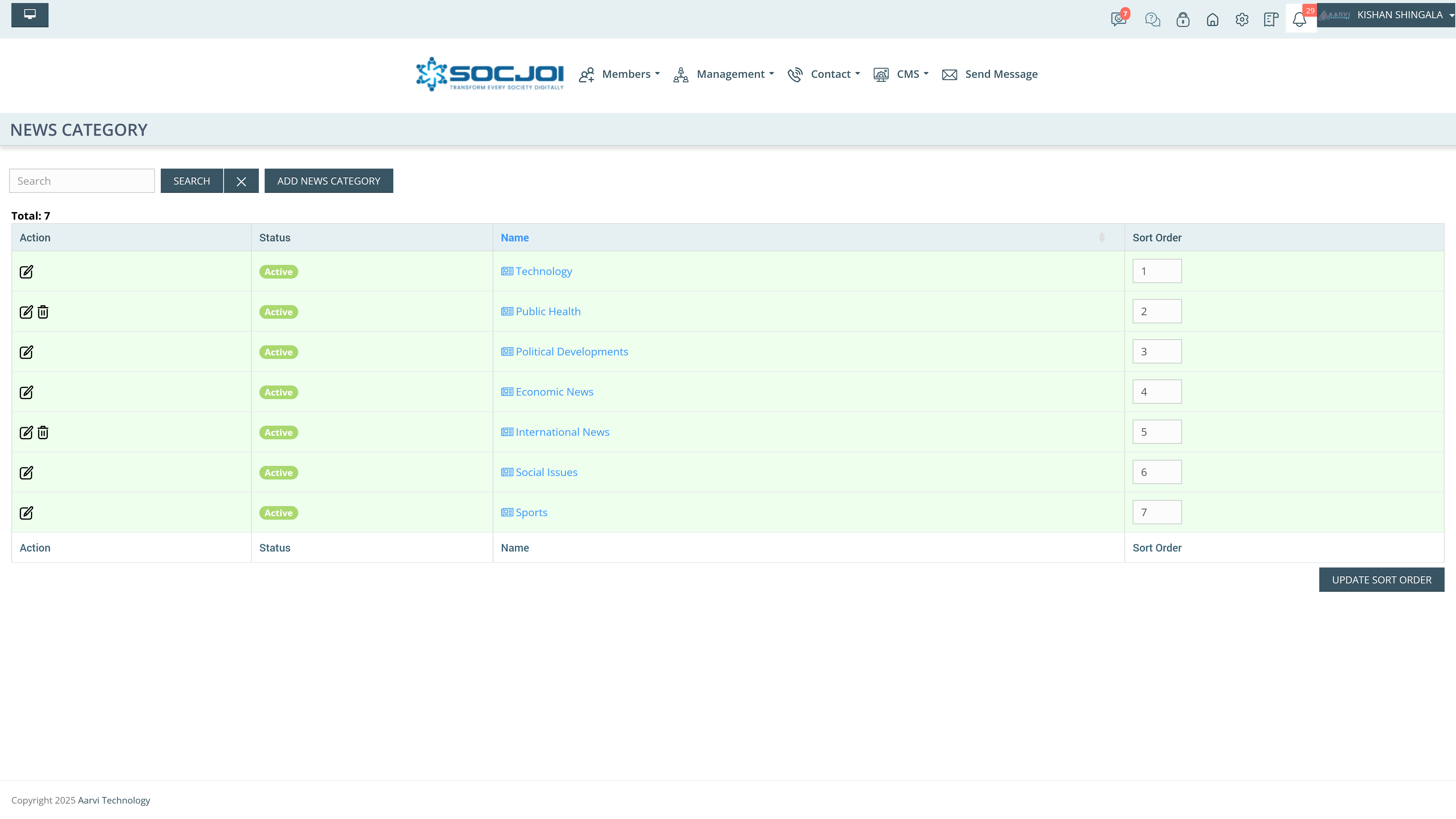Delete the International News category

tap(43, 433)
